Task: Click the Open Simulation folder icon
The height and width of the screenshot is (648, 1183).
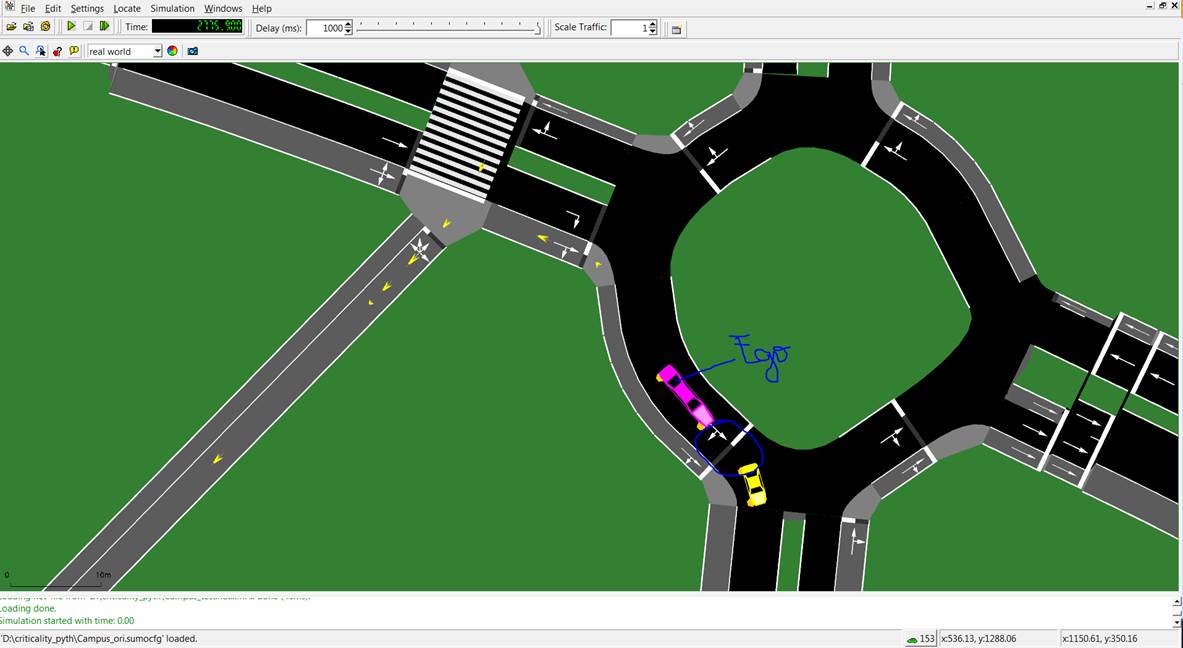Action: click(11, 27)
